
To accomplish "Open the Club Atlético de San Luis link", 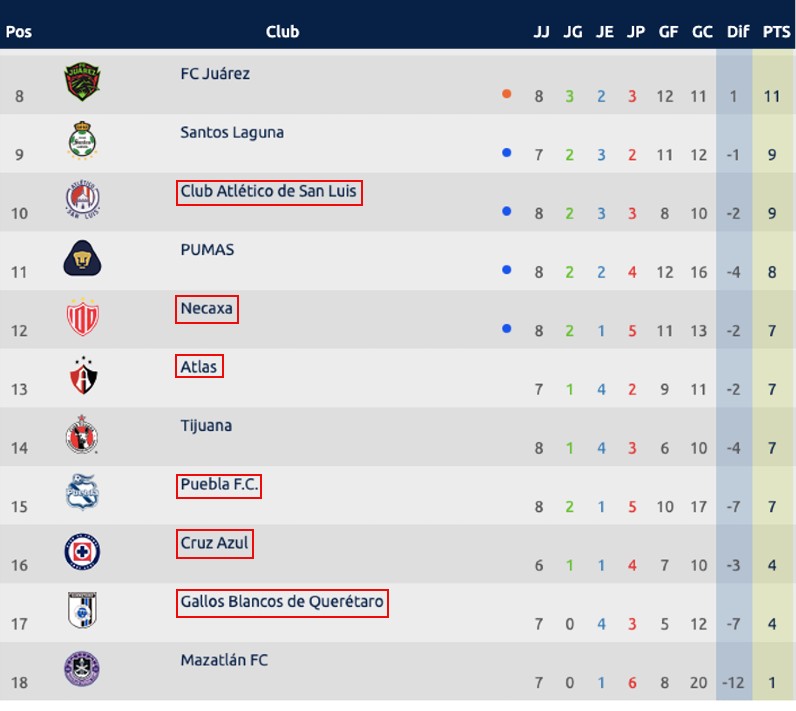I will [269, 192].
